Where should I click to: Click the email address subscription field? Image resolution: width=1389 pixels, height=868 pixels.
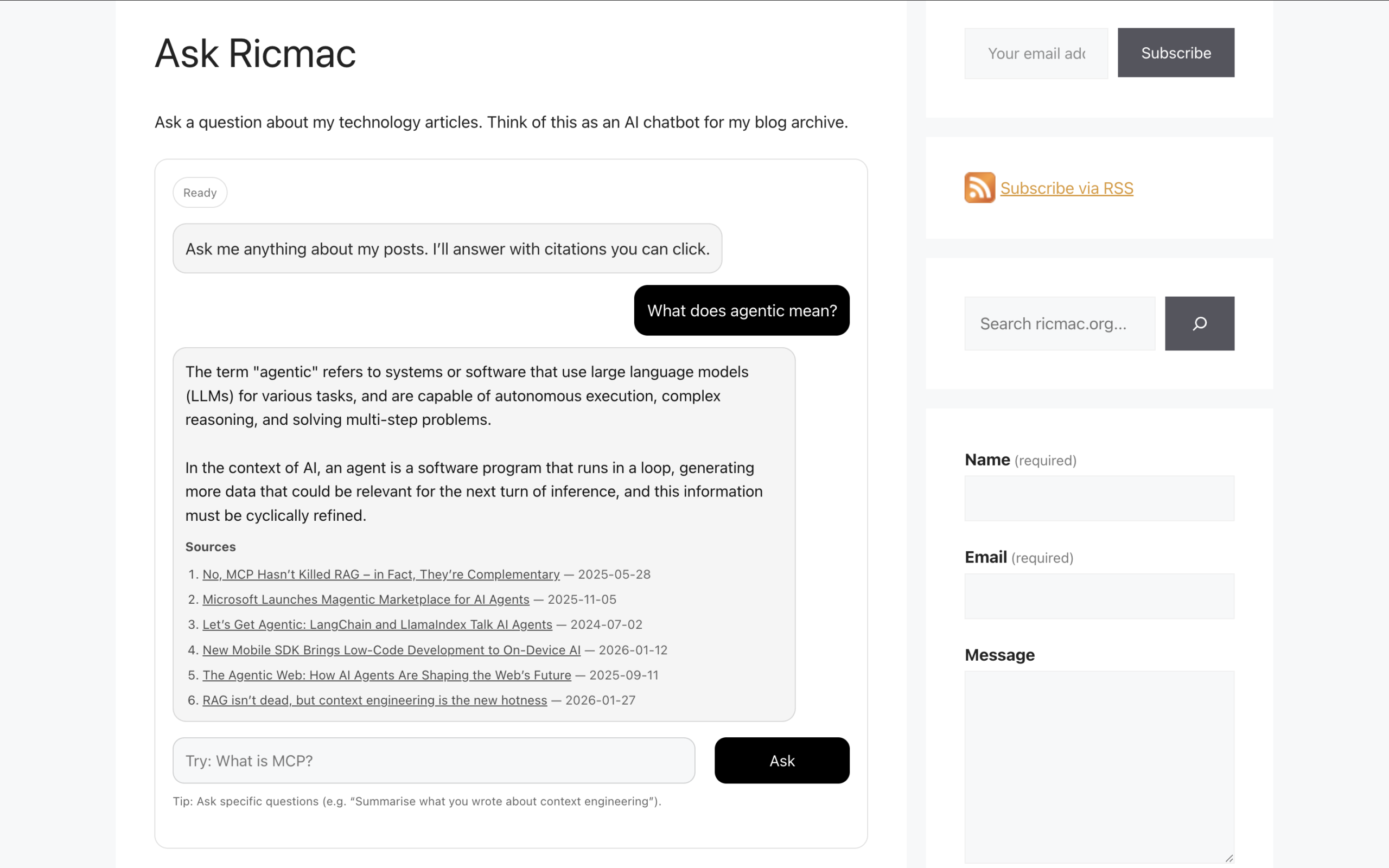tap(1035, 53)
